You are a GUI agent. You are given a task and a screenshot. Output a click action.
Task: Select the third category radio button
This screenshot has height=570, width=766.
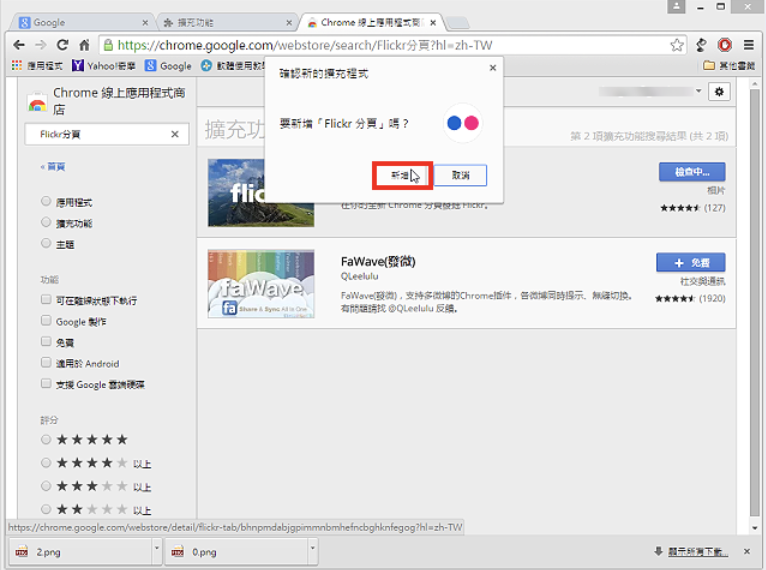click(x=46, y=243)
